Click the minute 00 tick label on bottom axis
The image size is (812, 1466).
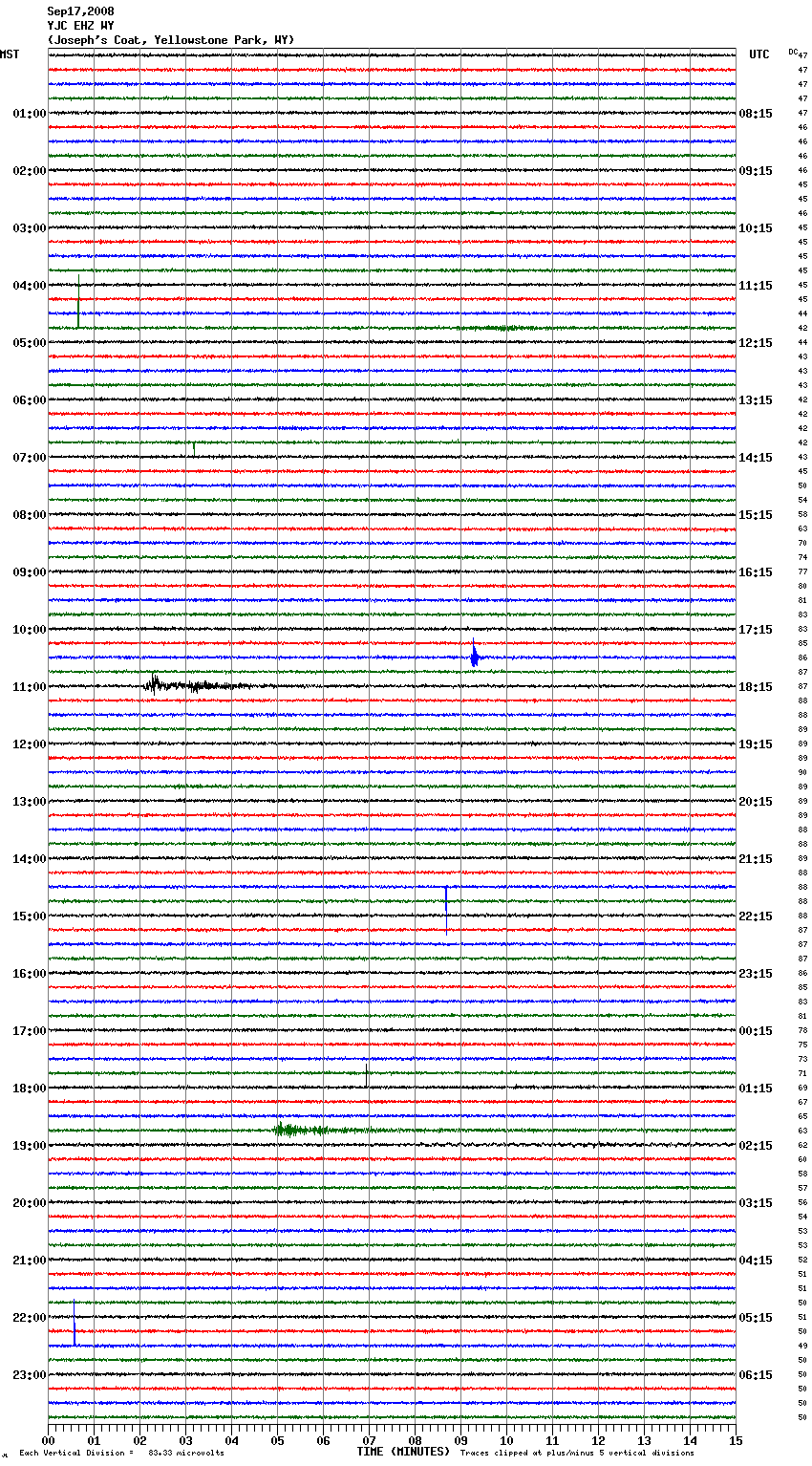point(48,1440)
